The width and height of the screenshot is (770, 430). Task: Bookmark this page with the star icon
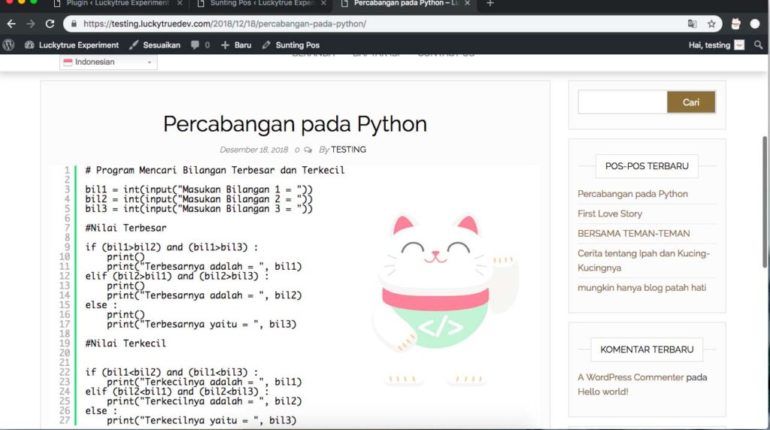tap(711, 23)
